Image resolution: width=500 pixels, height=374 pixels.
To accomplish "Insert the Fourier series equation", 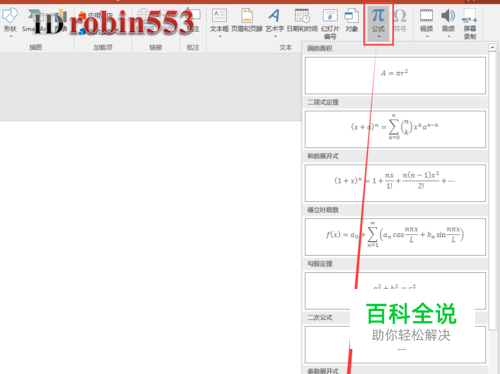I will (x=395, y=237).
